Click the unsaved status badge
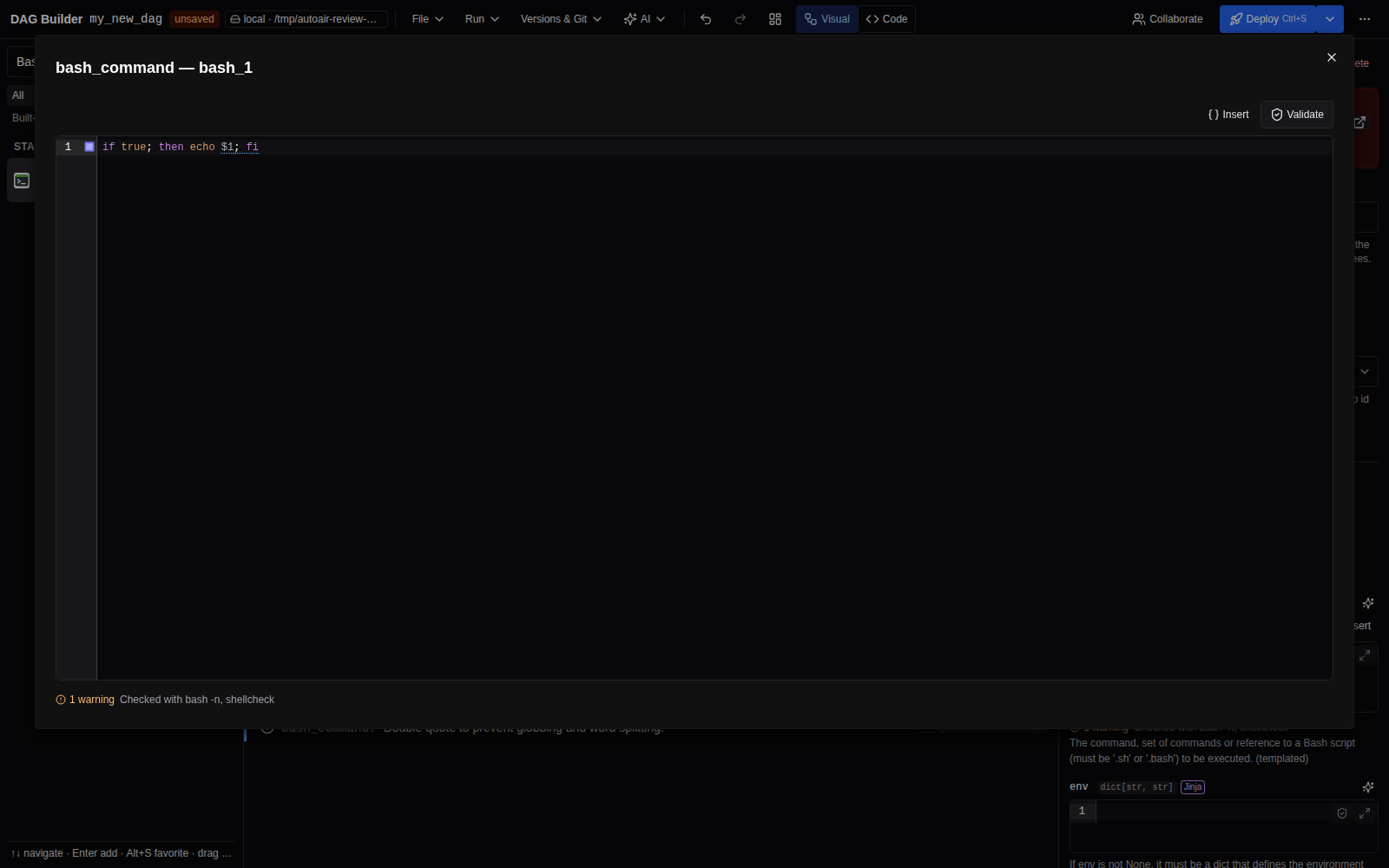The image size is (1389, 868). coord(194,19)
